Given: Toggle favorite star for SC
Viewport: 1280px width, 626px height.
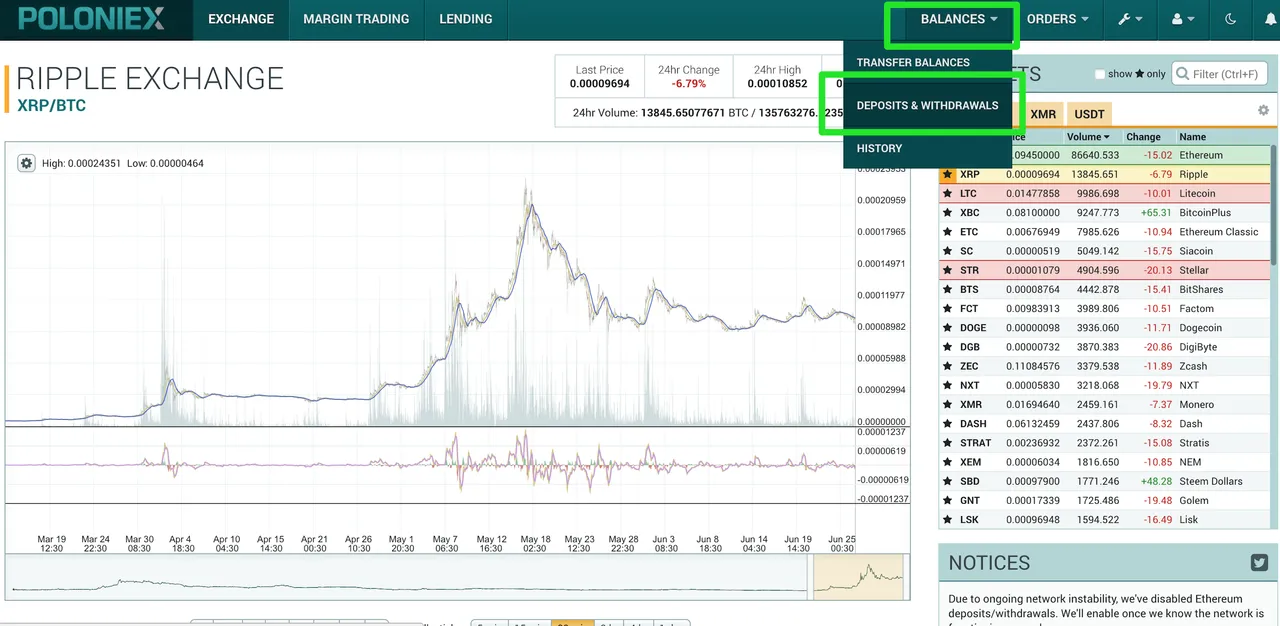Looking at the screenshot, I should click(947, 251).
